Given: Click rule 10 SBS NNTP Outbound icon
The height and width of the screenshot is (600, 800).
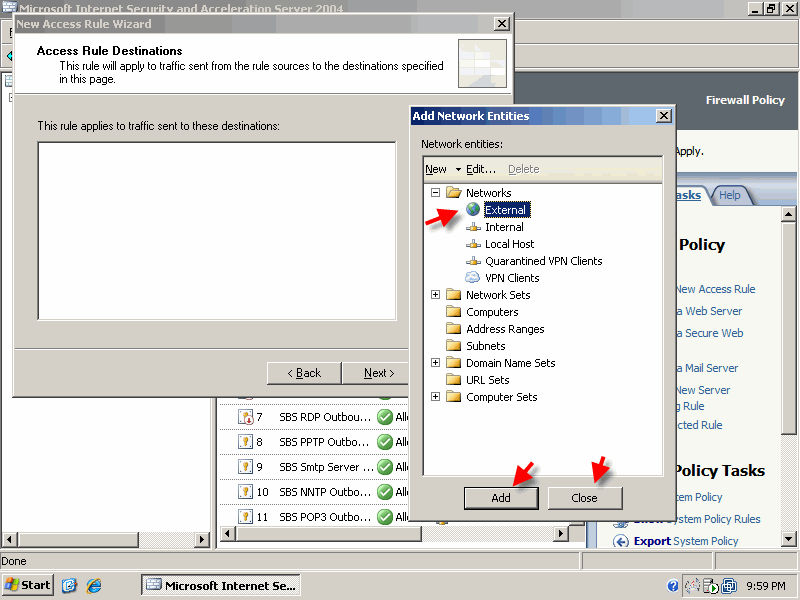Looking at the screenshot, I should 245,491.
